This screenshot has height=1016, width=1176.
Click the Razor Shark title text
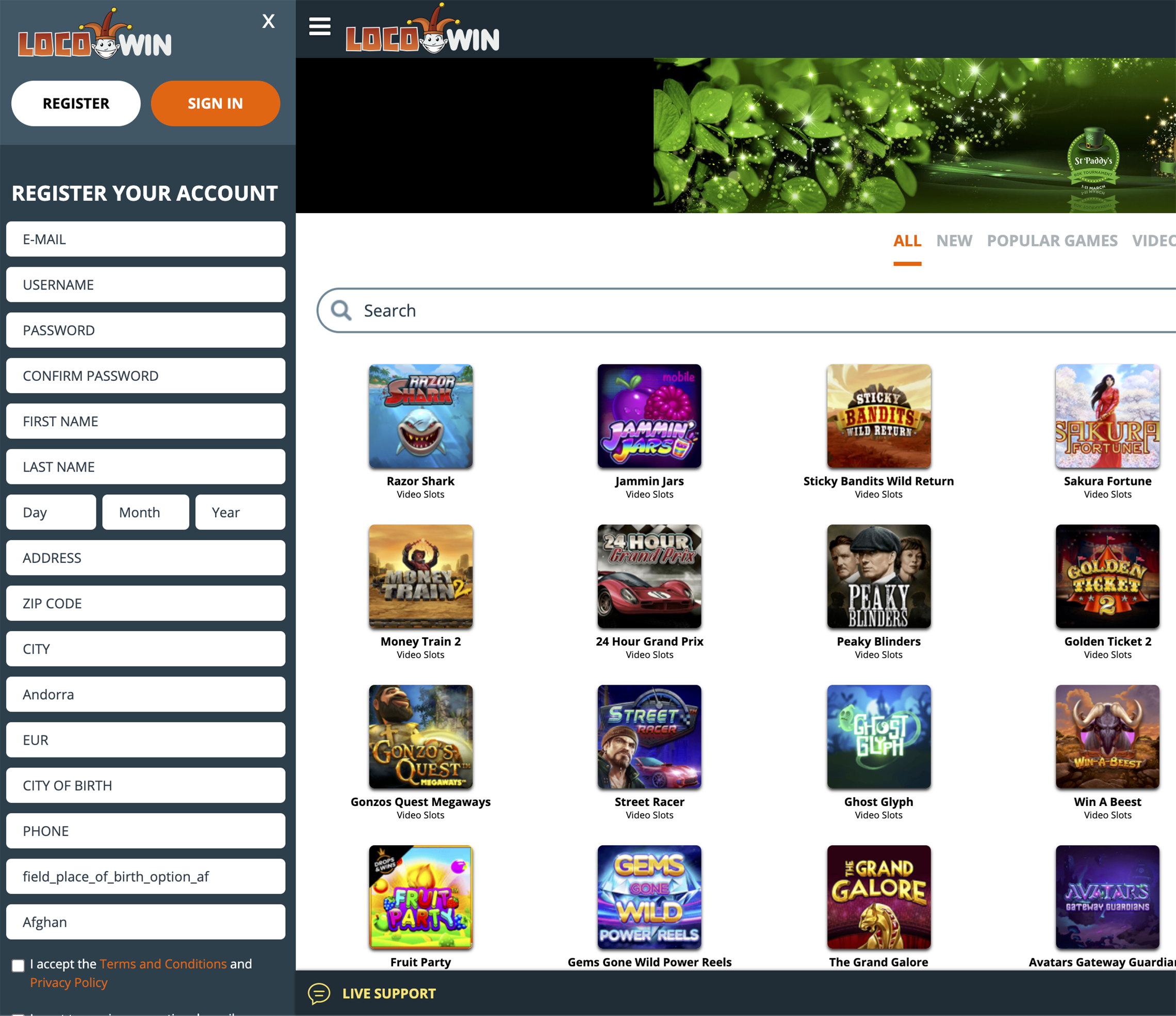click(x=420, y=481)
